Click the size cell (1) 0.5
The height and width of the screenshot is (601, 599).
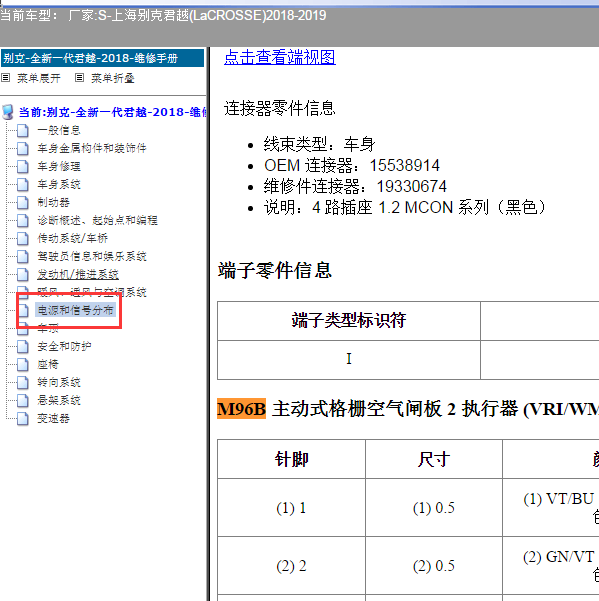[x=434, y=508]
